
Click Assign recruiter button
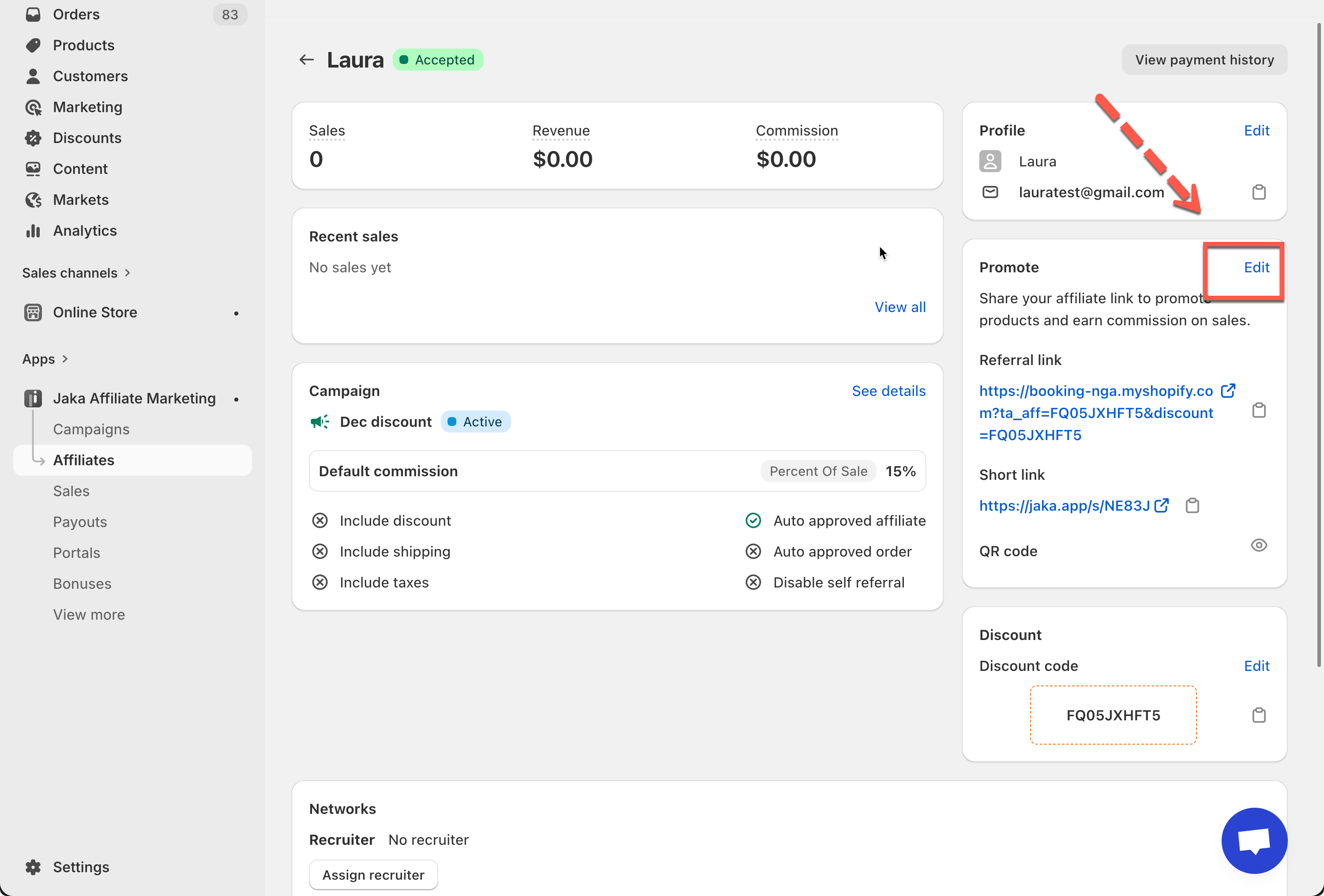(x=373, y=875)
